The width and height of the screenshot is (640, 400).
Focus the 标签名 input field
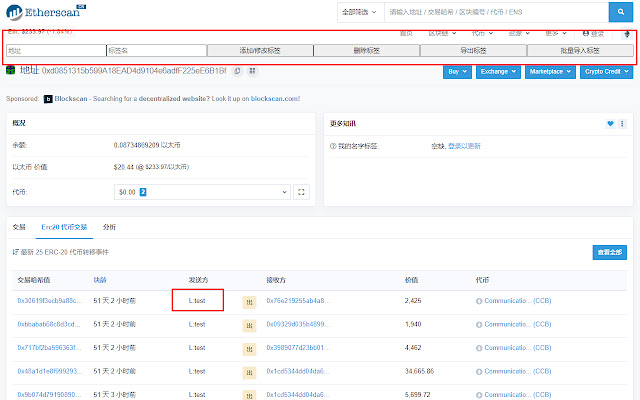(156, 51)
